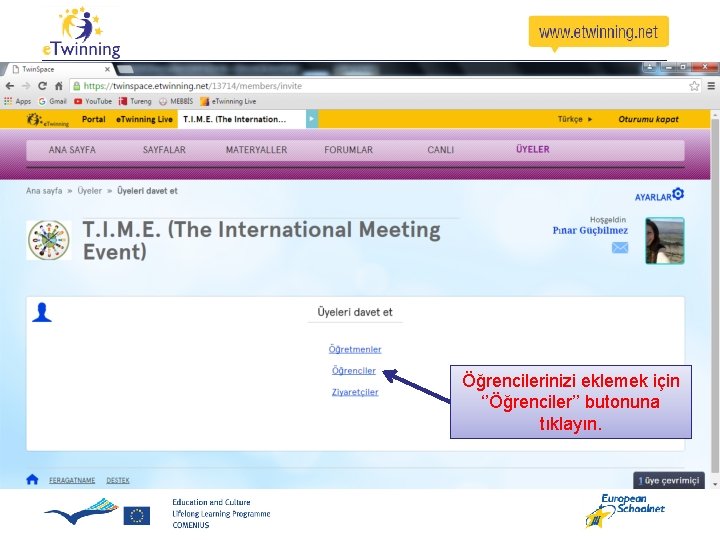Open the Gmail bookmark
Screen dimensions: 720x540
[52, 101]
